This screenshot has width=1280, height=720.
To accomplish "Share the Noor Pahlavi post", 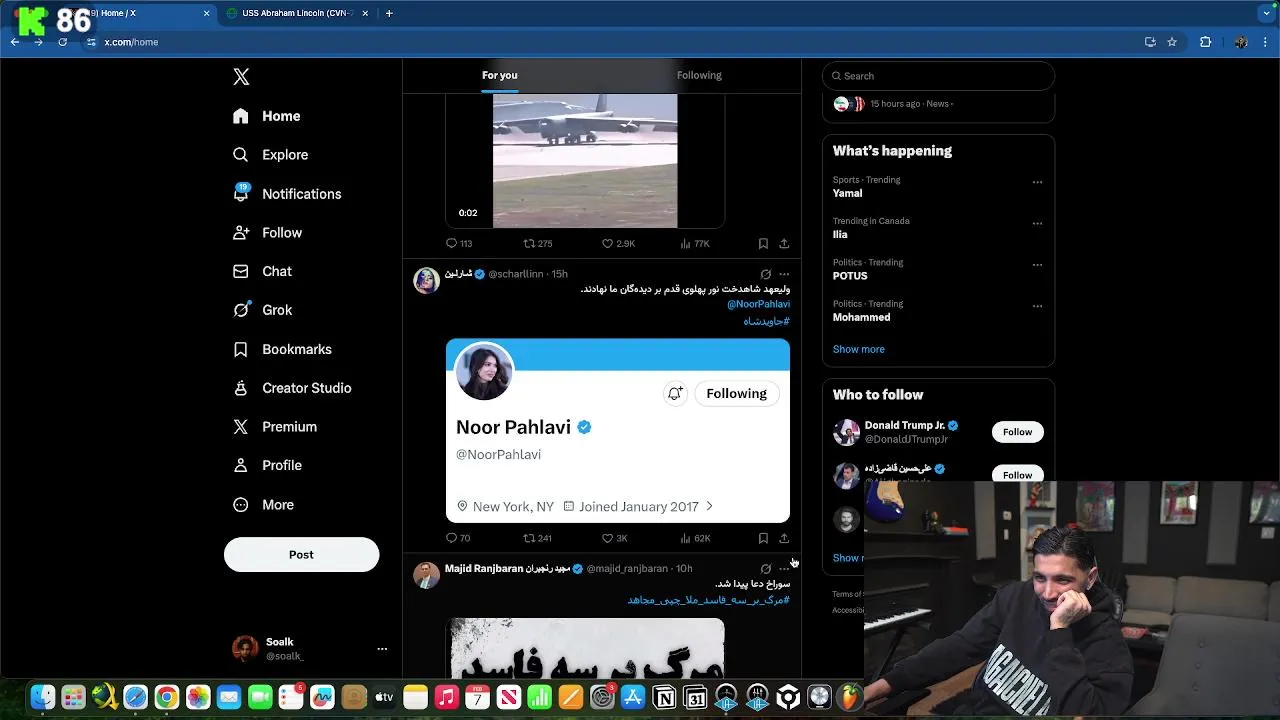I will [784, 538].
